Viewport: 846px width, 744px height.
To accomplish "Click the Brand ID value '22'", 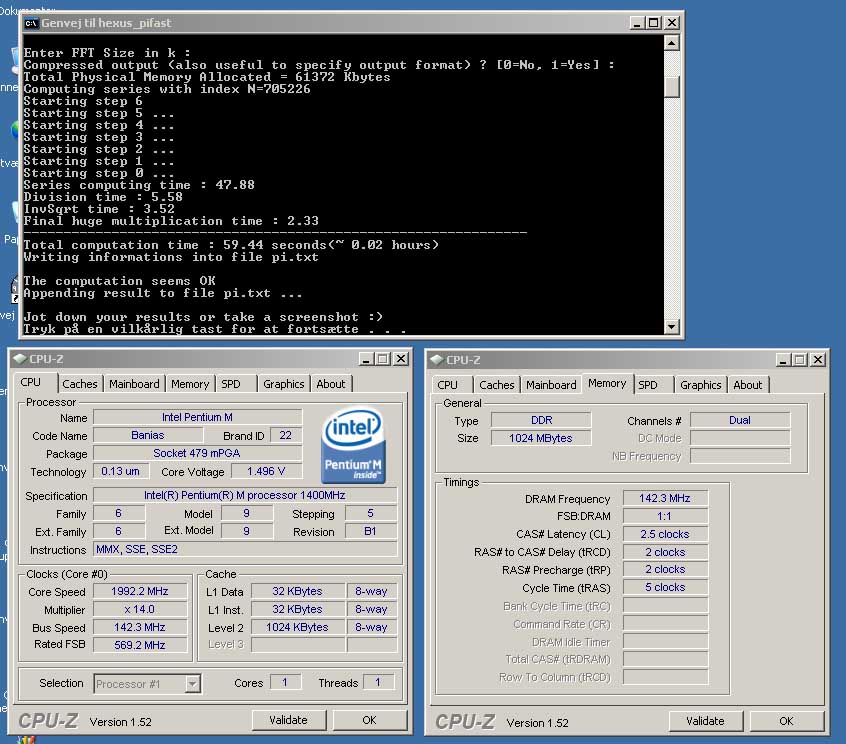I will (286, 435).
